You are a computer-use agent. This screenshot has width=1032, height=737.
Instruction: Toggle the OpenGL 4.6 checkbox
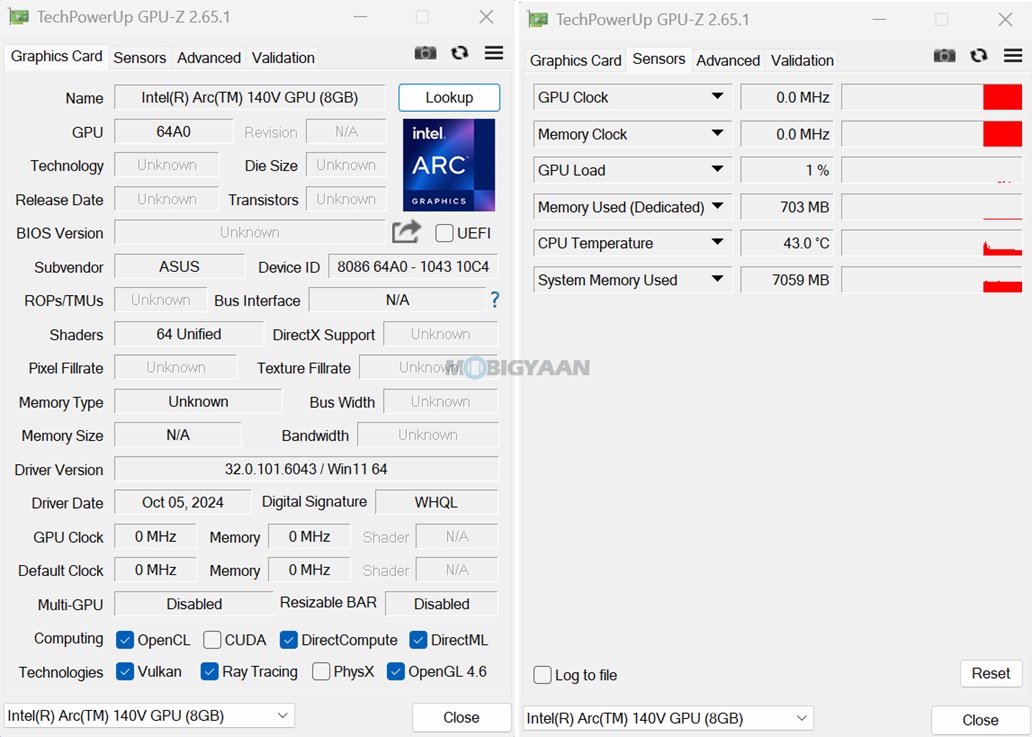coord(396,671)
